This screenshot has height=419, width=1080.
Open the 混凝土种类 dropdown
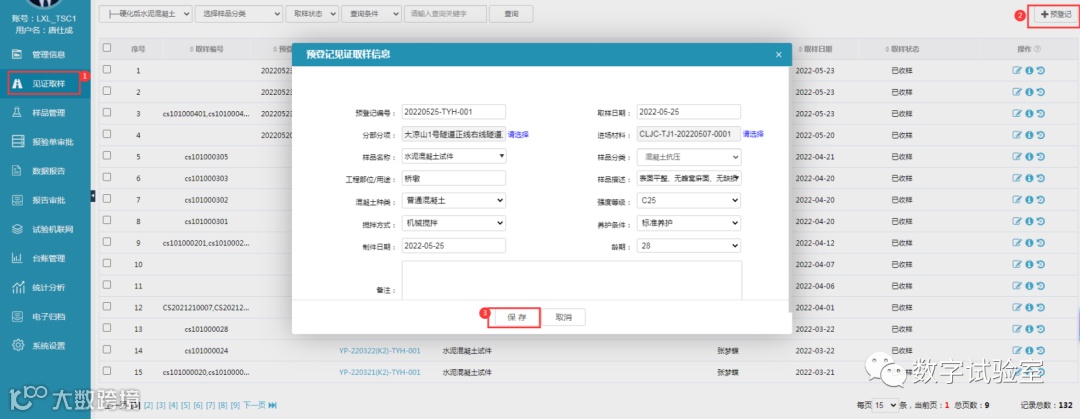(454, 201)
